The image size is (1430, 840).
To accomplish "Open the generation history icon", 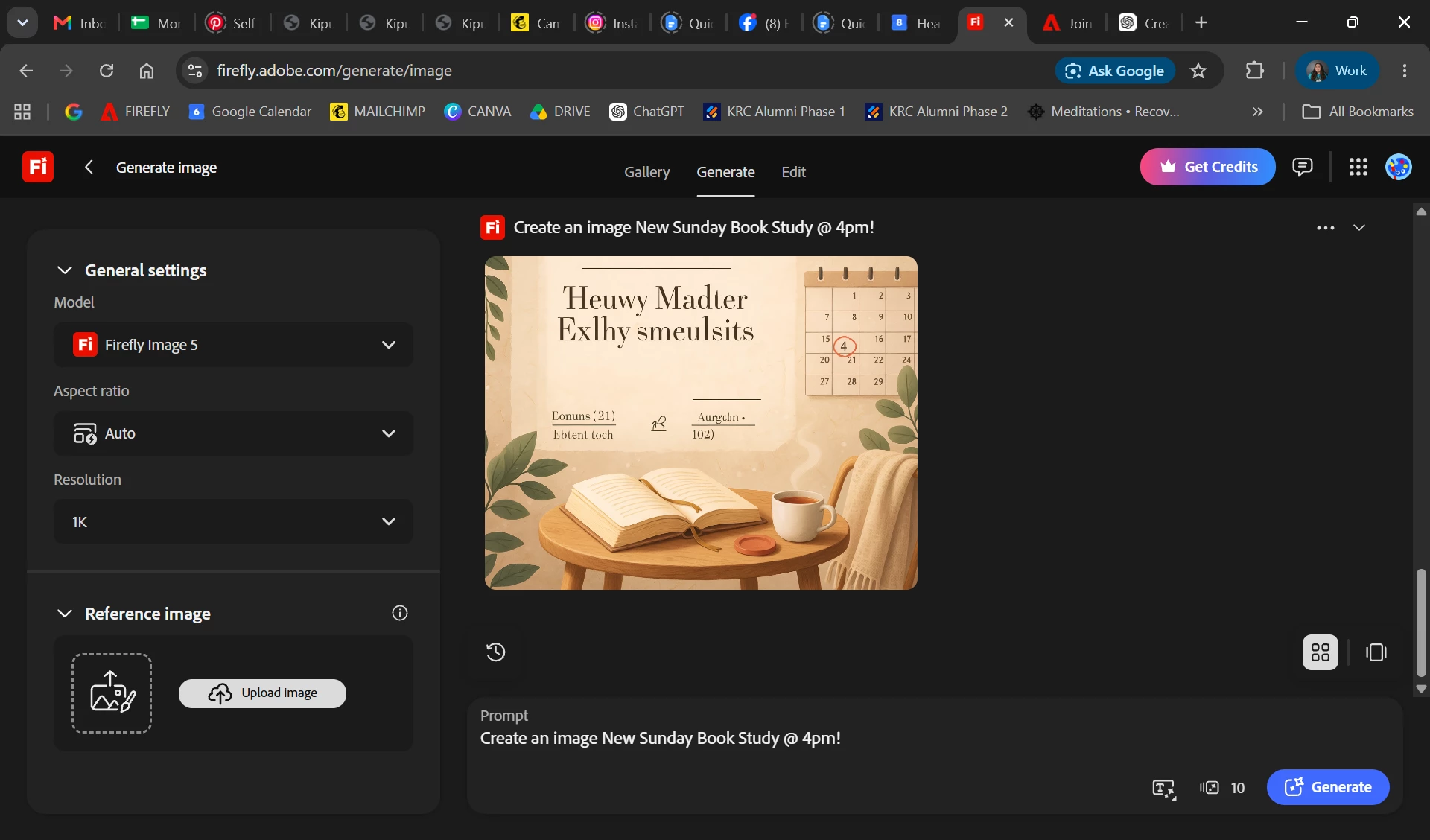I will (495, 652).
